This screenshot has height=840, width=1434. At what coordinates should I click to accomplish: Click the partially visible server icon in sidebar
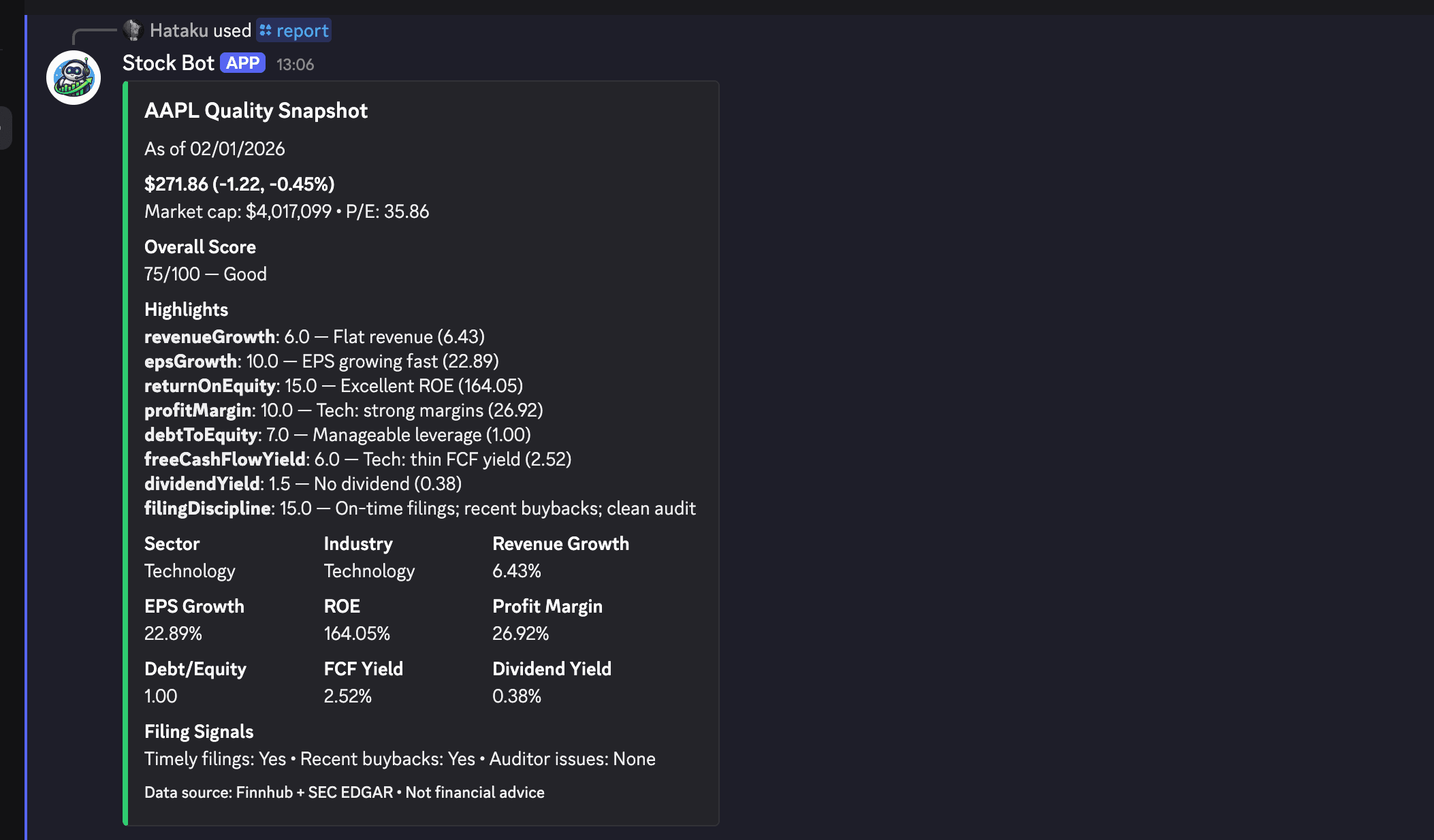[7, 126]
